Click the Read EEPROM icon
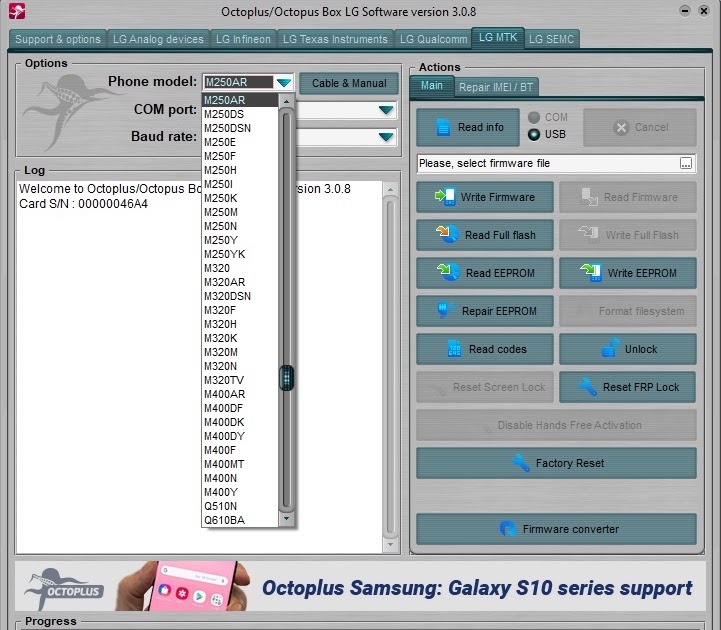Viewport: 721px width, 630px height. tap(448, 272)
